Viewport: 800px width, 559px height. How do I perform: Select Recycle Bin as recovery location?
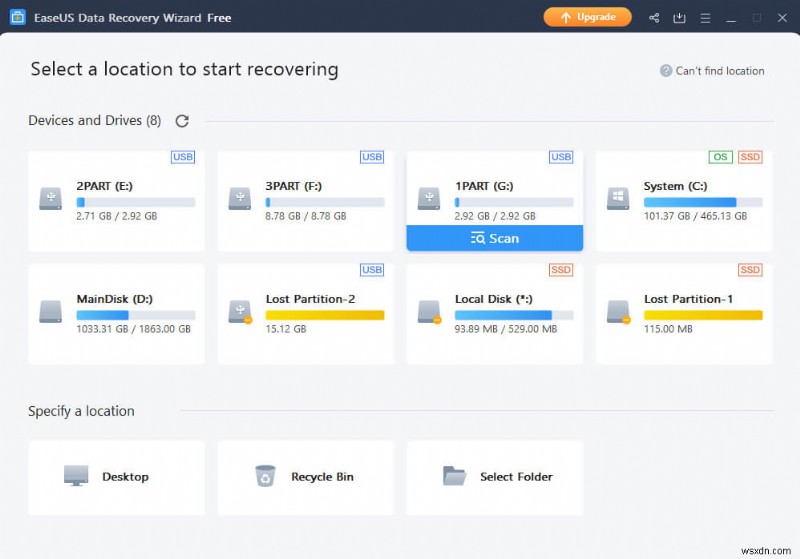305,477
